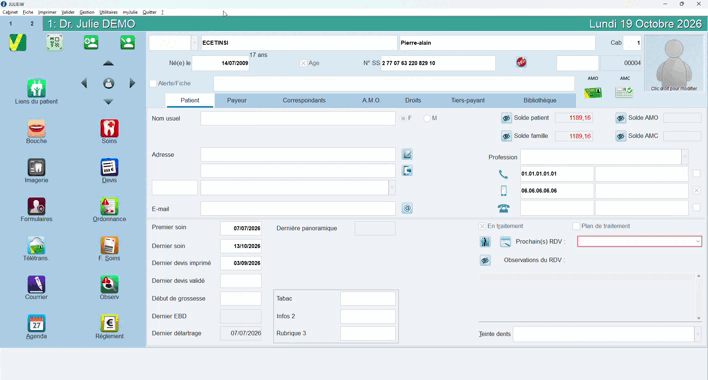The height and width of the screenshot is (380, 708).
Task: Click the patient photo placeholder
Action: click(674, 63)
